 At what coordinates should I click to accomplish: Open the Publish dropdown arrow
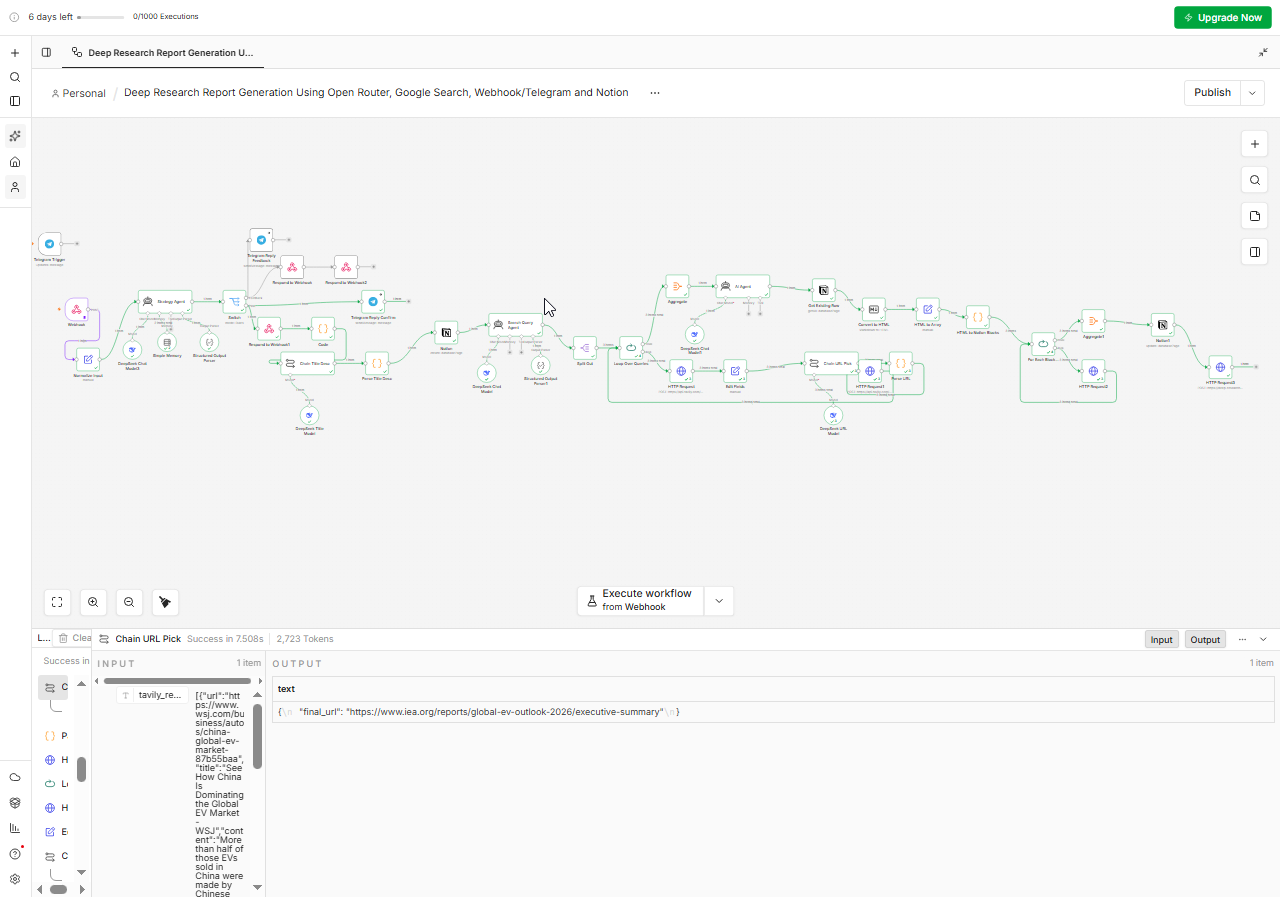pyautogui.click(x=1252, y=93)
